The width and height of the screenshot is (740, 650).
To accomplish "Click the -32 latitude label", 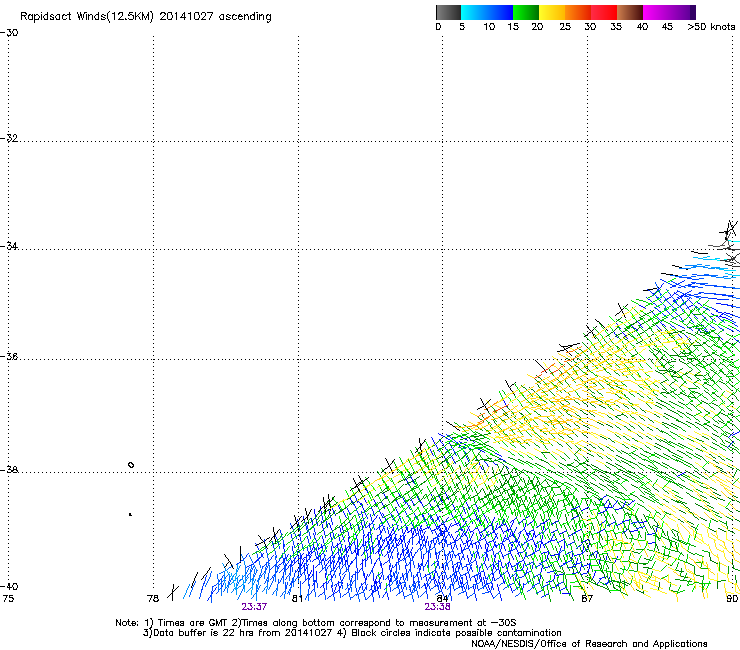I will click(x=9, y=138).
